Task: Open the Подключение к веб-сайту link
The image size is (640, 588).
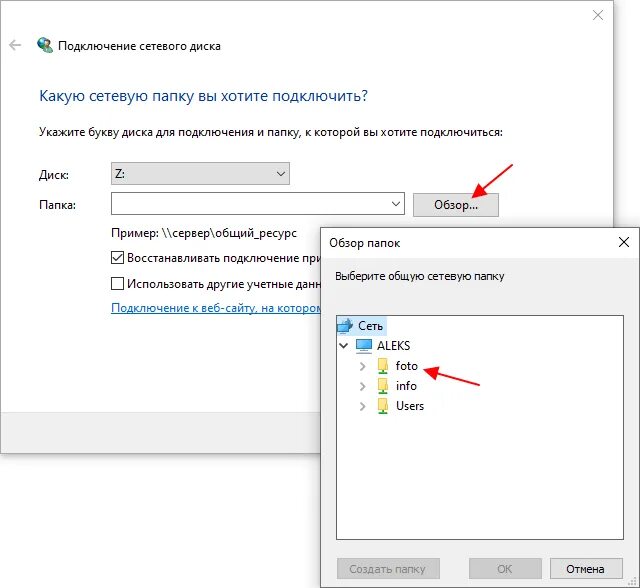Action: point(216,308)
